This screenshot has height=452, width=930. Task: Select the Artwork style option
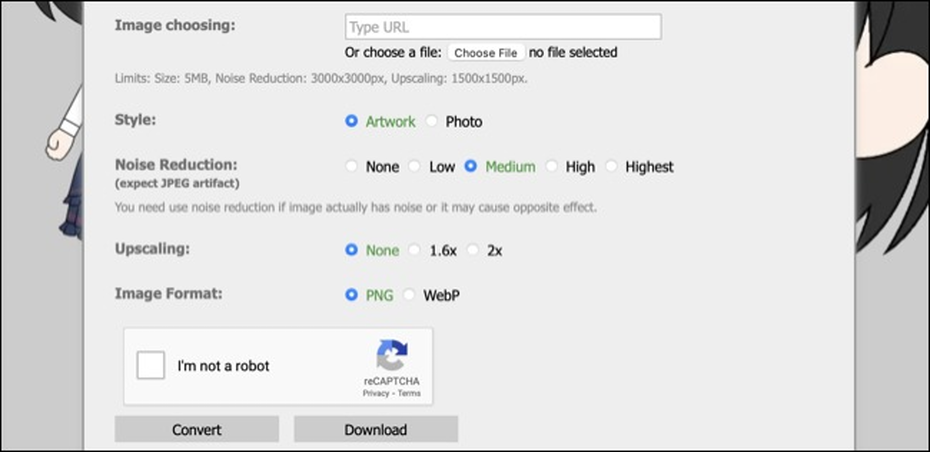351,122
